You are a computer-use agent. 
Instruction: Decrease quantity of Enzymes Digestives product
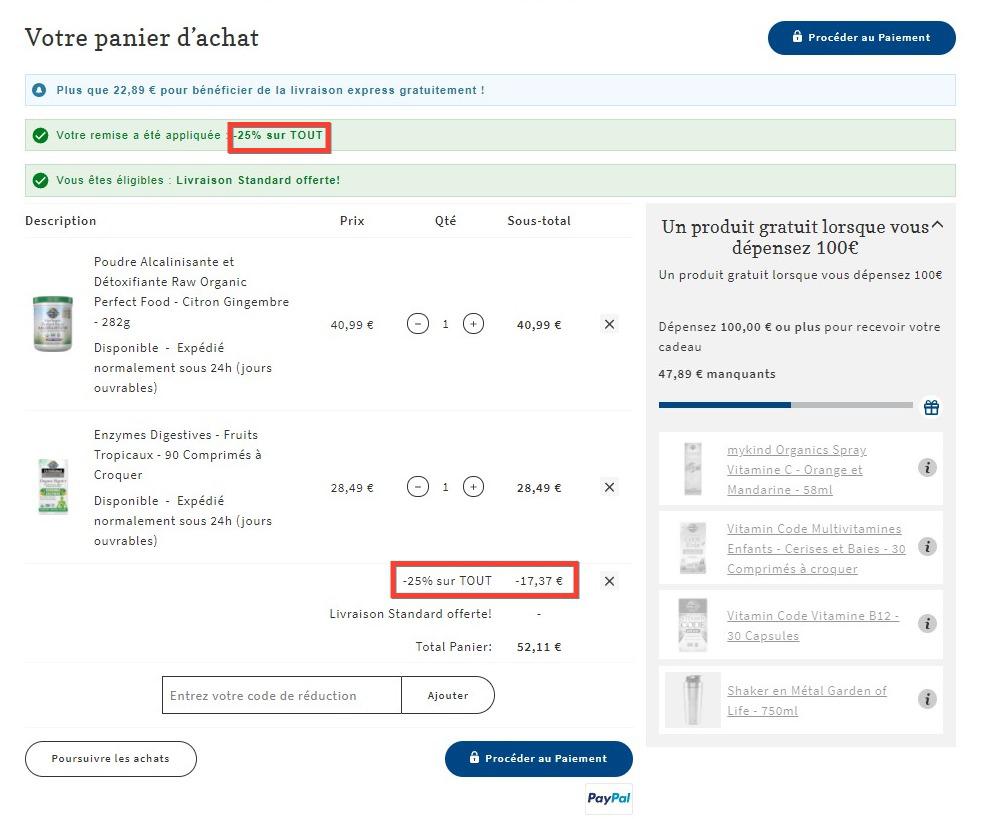[x=417, y=488]
